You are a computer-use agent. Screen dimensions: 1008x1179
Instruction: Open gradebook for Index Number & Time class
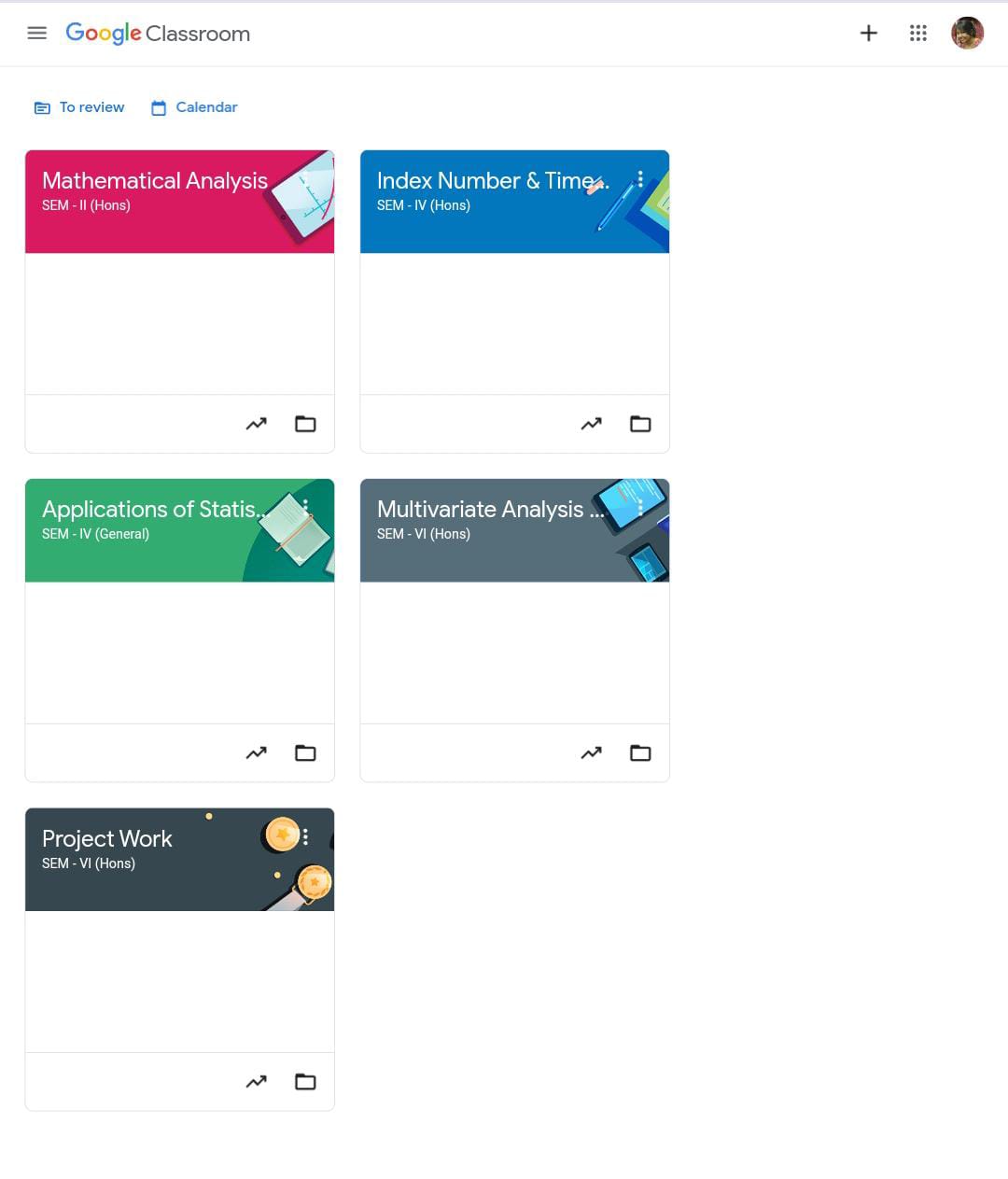[x=591, y=424]
